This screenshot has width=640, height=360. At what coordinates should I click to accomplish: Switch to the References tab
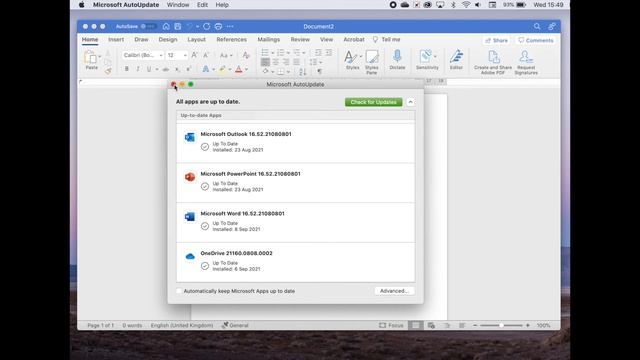pyautogui.click(x=231, y=40)
